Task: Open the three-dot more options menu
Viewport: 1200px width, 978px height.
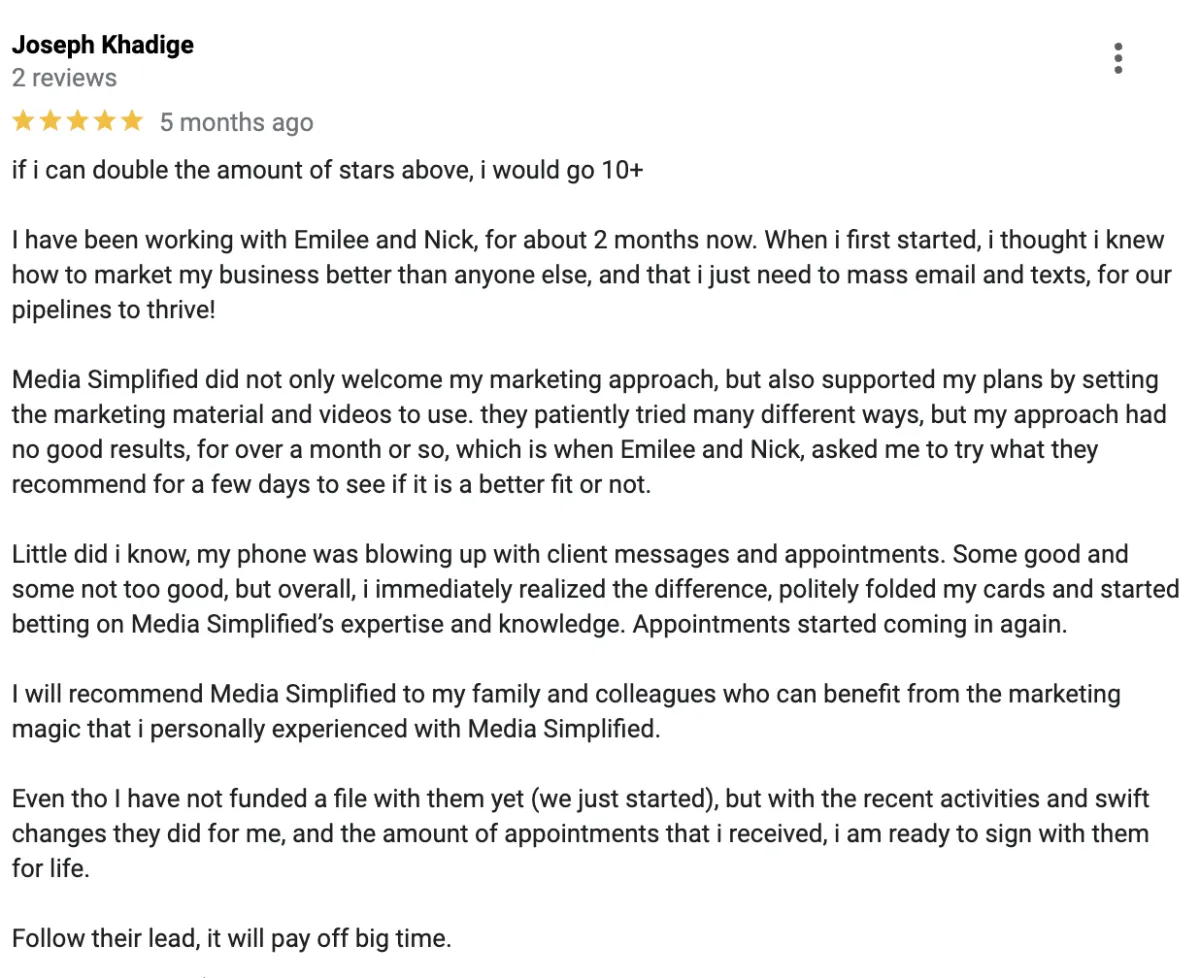Action: [x=1118, y=58]
